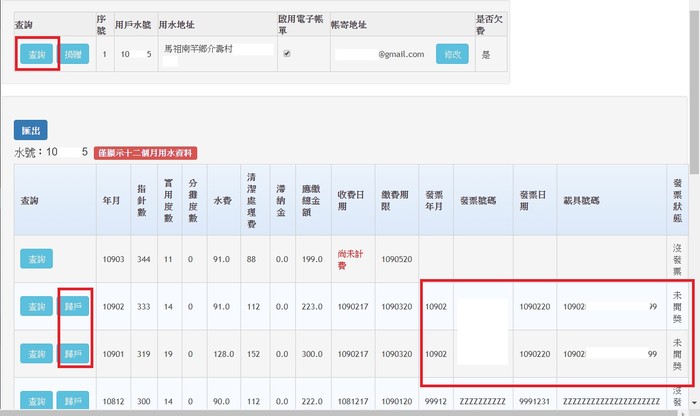Click the 年月 column header
This screenshot has width=700, height=416.
[112, 201]
